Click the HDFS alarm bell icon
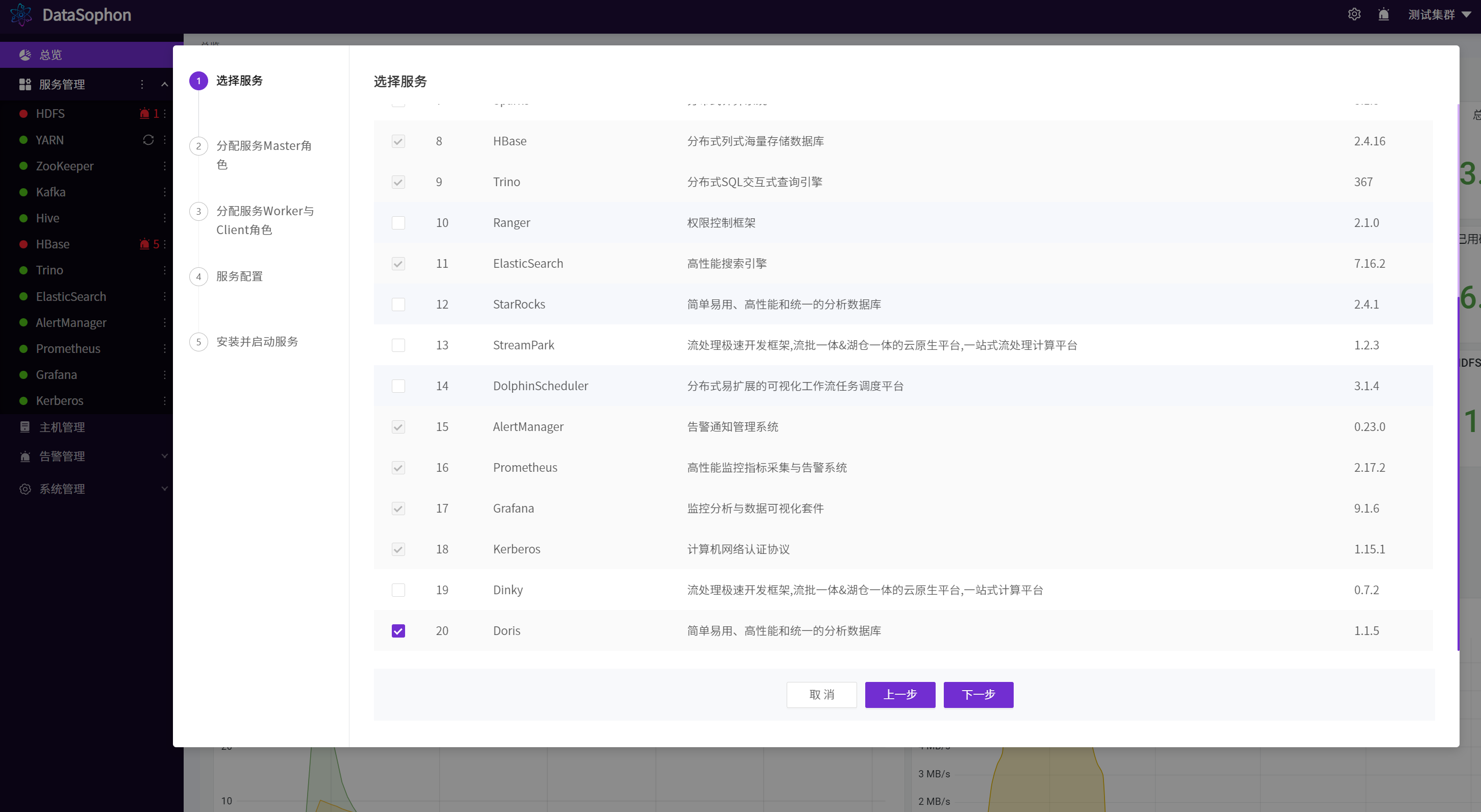 [144, 114]
